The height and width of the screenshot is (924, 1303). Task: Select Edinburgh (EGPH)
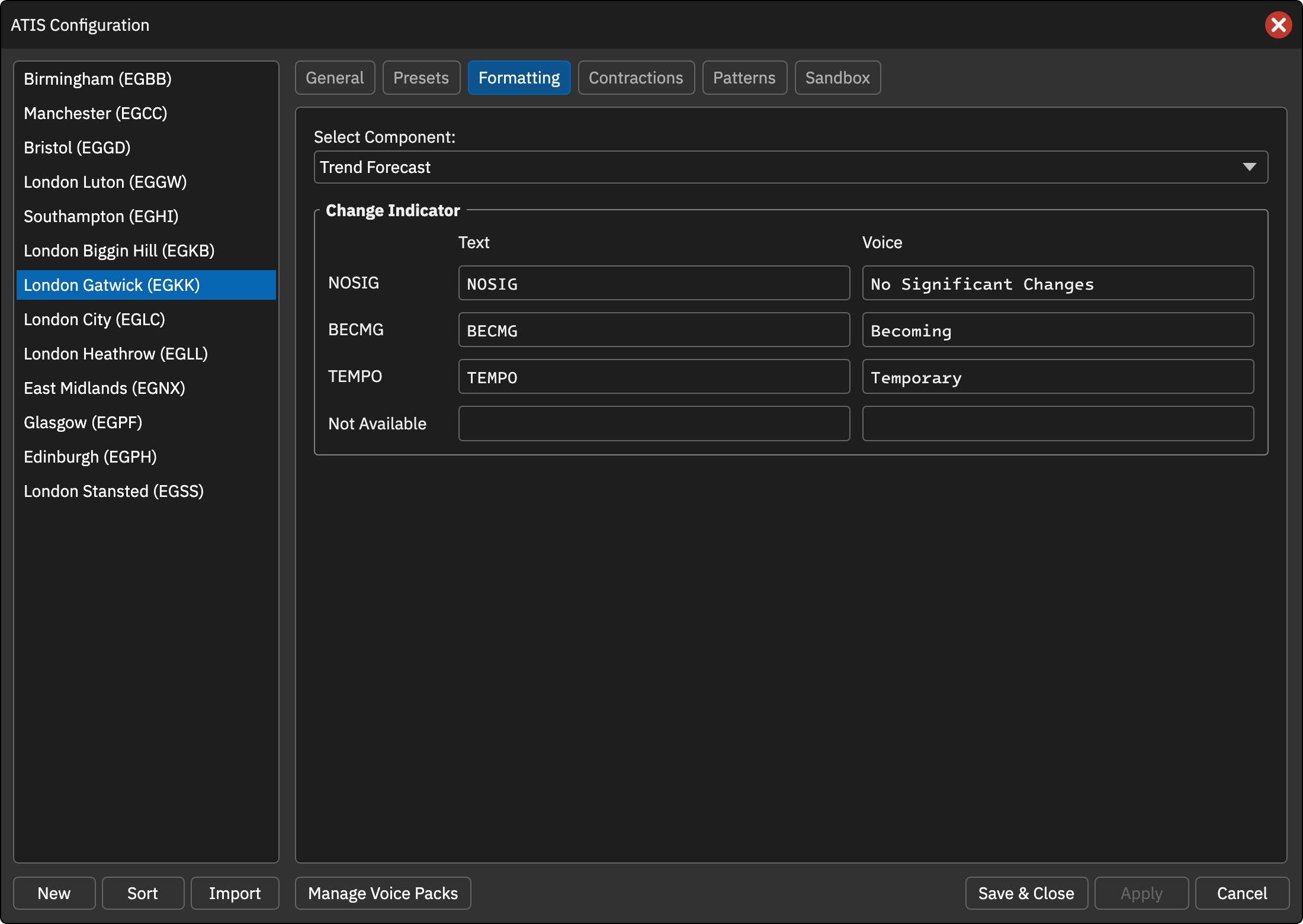coord(146,457)
